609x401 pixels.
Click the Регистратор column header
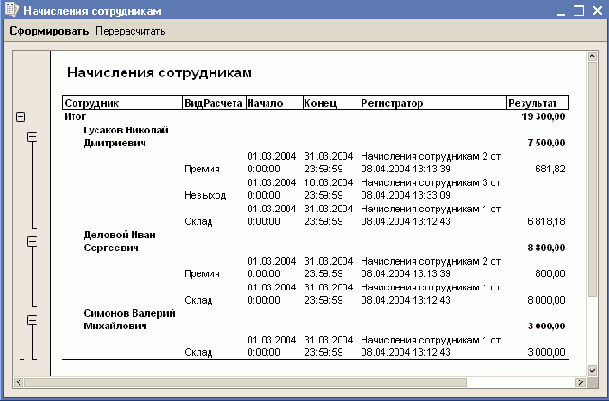[432, 103]
